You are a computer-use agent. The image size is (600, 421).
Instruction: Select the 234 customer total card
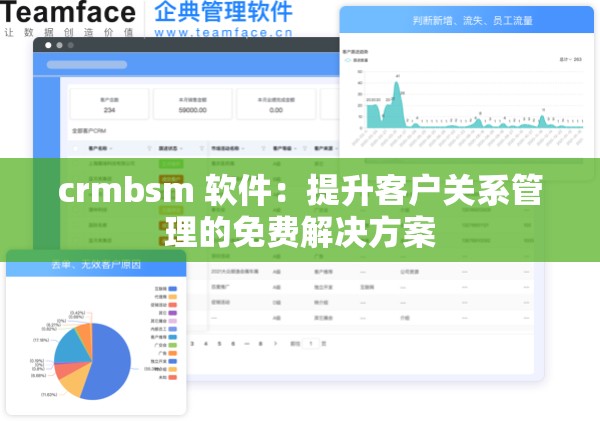(109, 104)
